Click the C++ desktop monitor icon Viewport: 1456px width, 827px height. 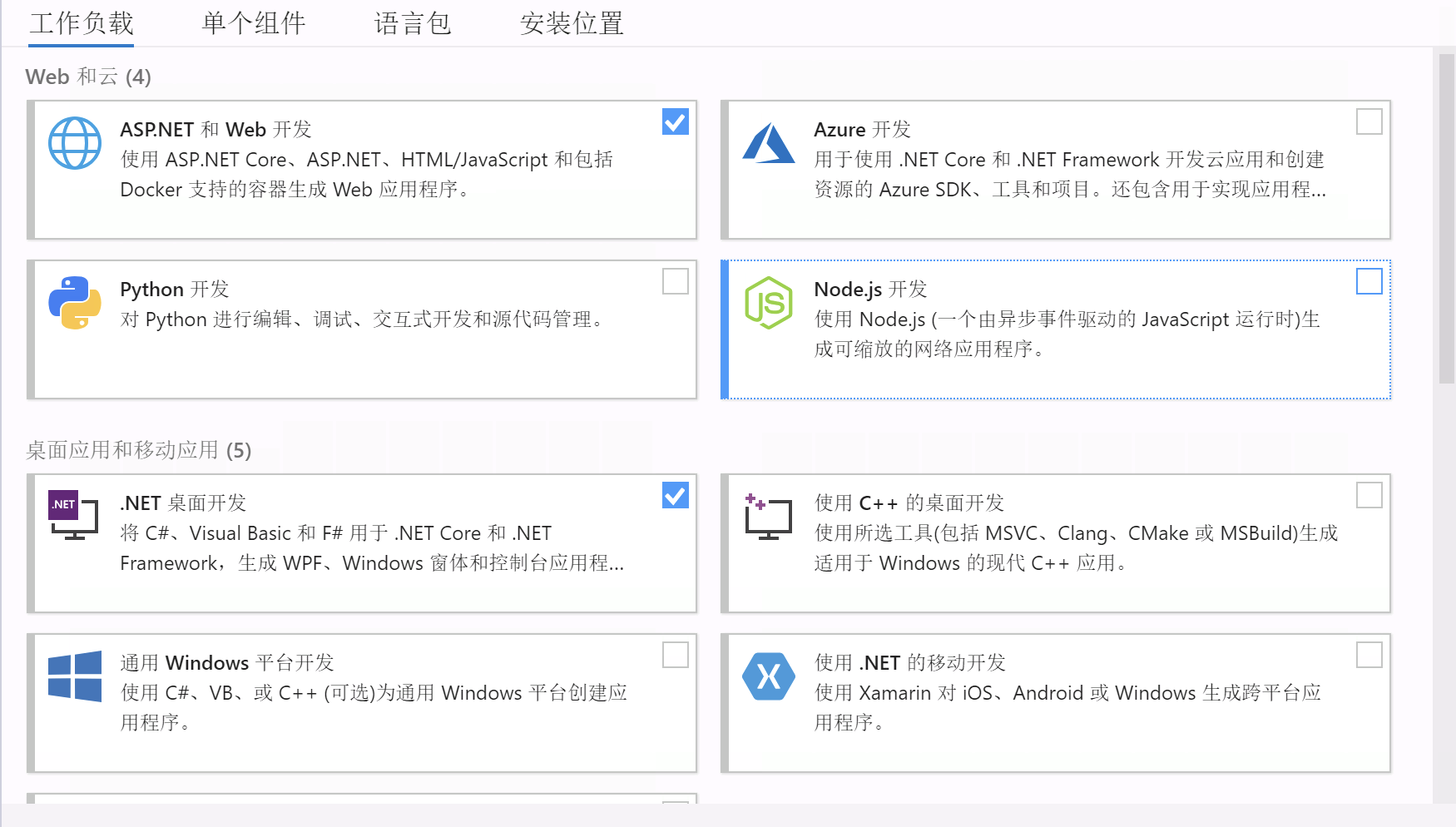pyautogui.click(x=768, y=516)
